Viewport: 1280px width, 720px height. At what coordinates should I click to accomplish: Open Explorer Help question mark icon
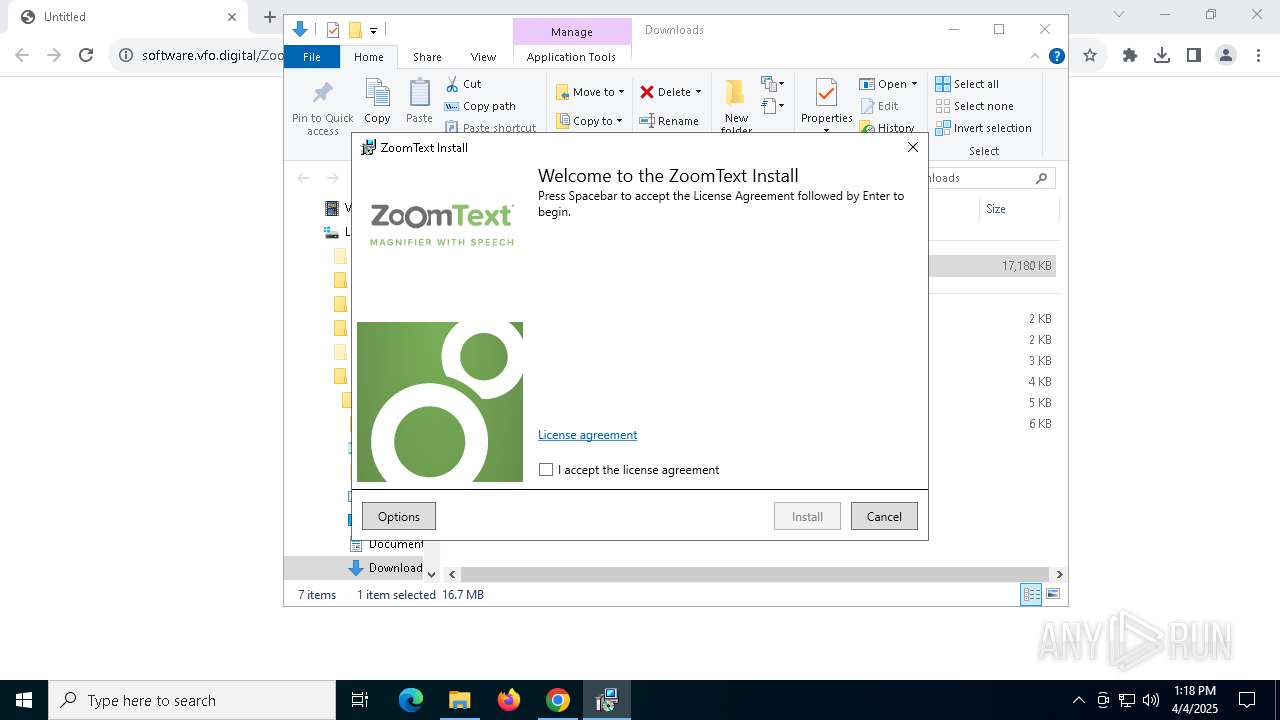(x=1056, y=56)
